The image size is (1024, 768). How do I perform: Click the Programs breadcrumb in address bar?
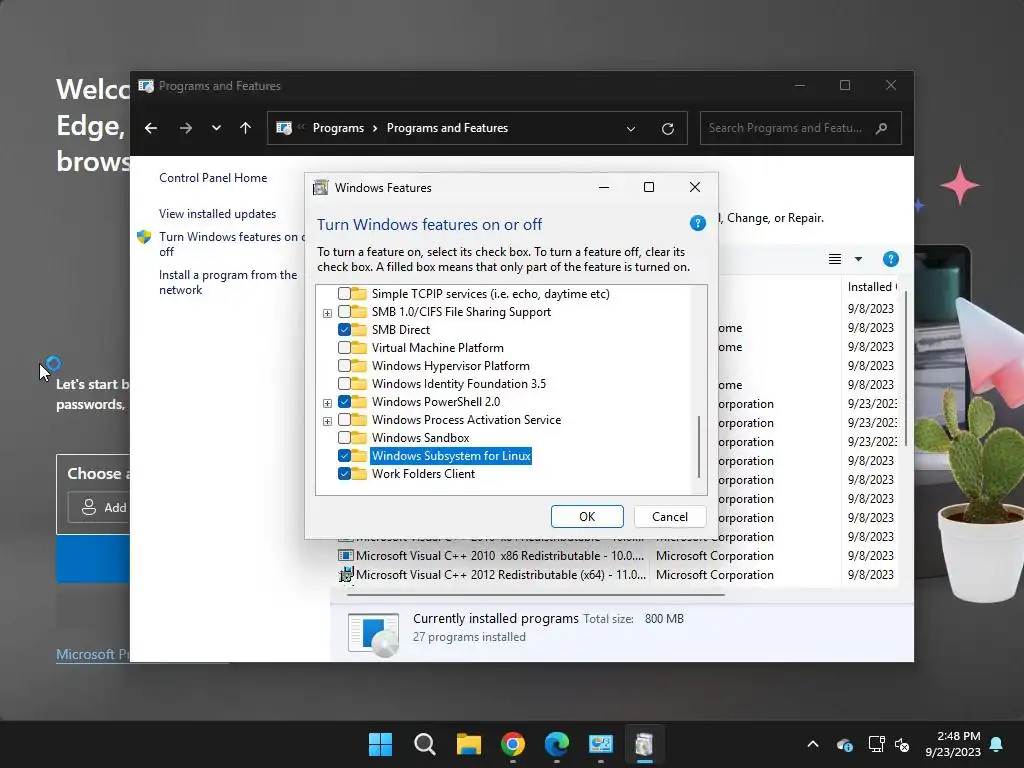[338, 128]
